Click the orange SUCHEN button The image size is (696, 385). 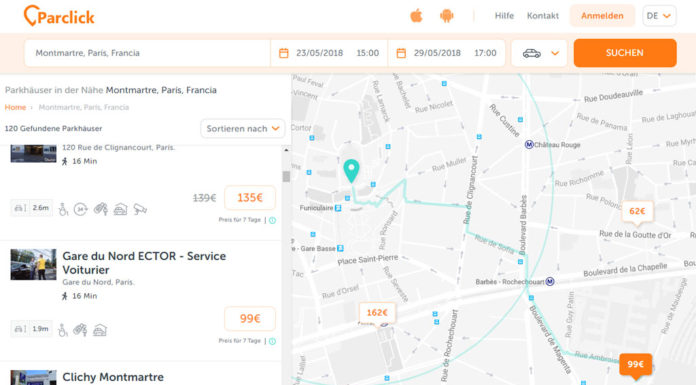click(x=625, y=53)
